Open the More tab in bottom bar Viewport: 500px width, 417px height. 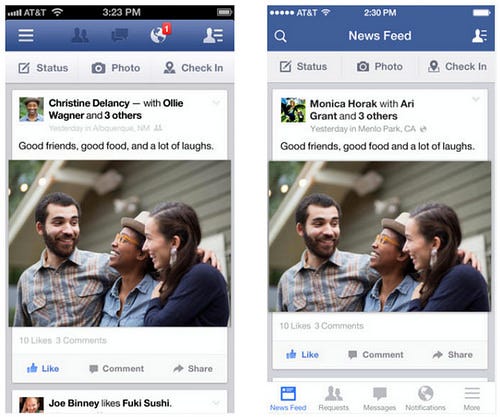tap(472, 398)
